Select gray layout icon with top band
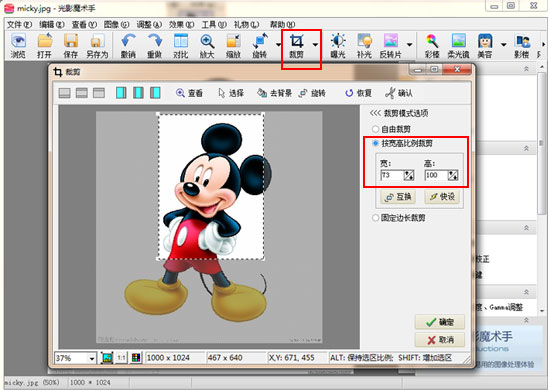This screenshot has height=390, width=548. 99,93
